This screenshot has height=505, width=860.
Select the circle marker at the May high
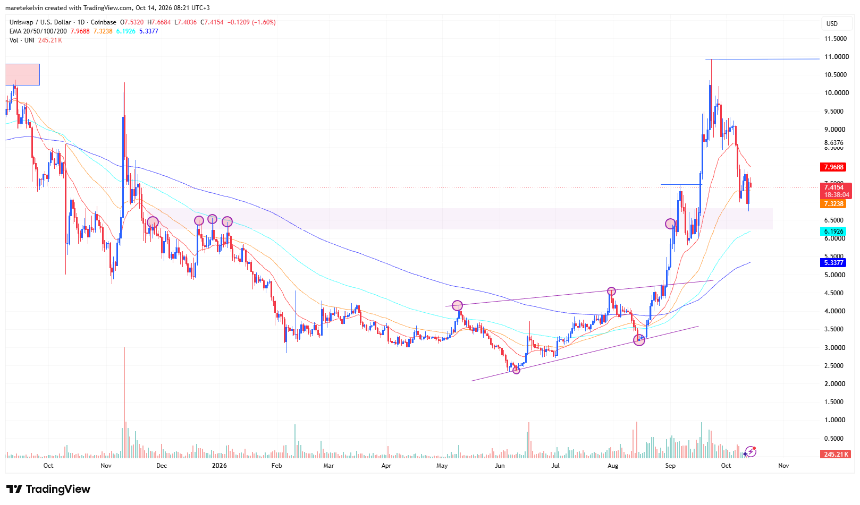(457, 305)
